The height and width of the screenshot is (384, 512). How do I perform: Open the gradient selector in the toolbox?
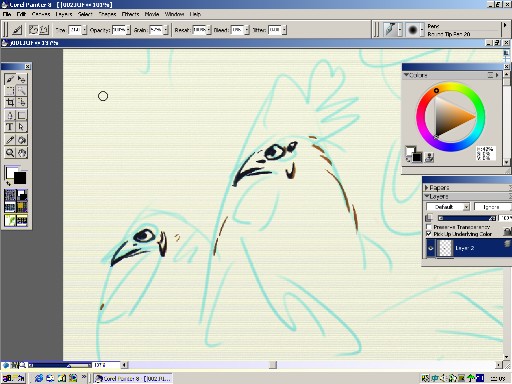22,195
